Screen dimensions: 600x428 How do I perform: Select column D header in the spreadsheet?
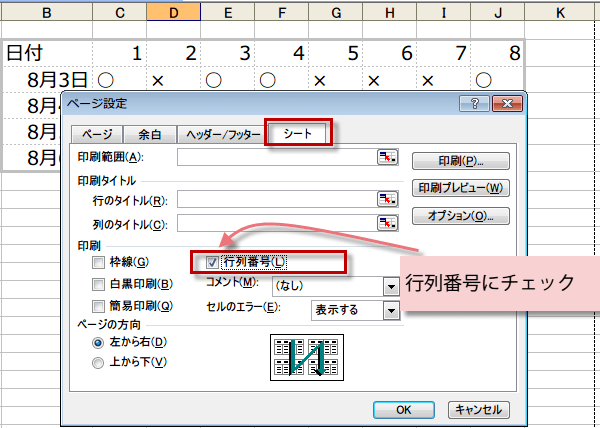click(x=174, y=13)
